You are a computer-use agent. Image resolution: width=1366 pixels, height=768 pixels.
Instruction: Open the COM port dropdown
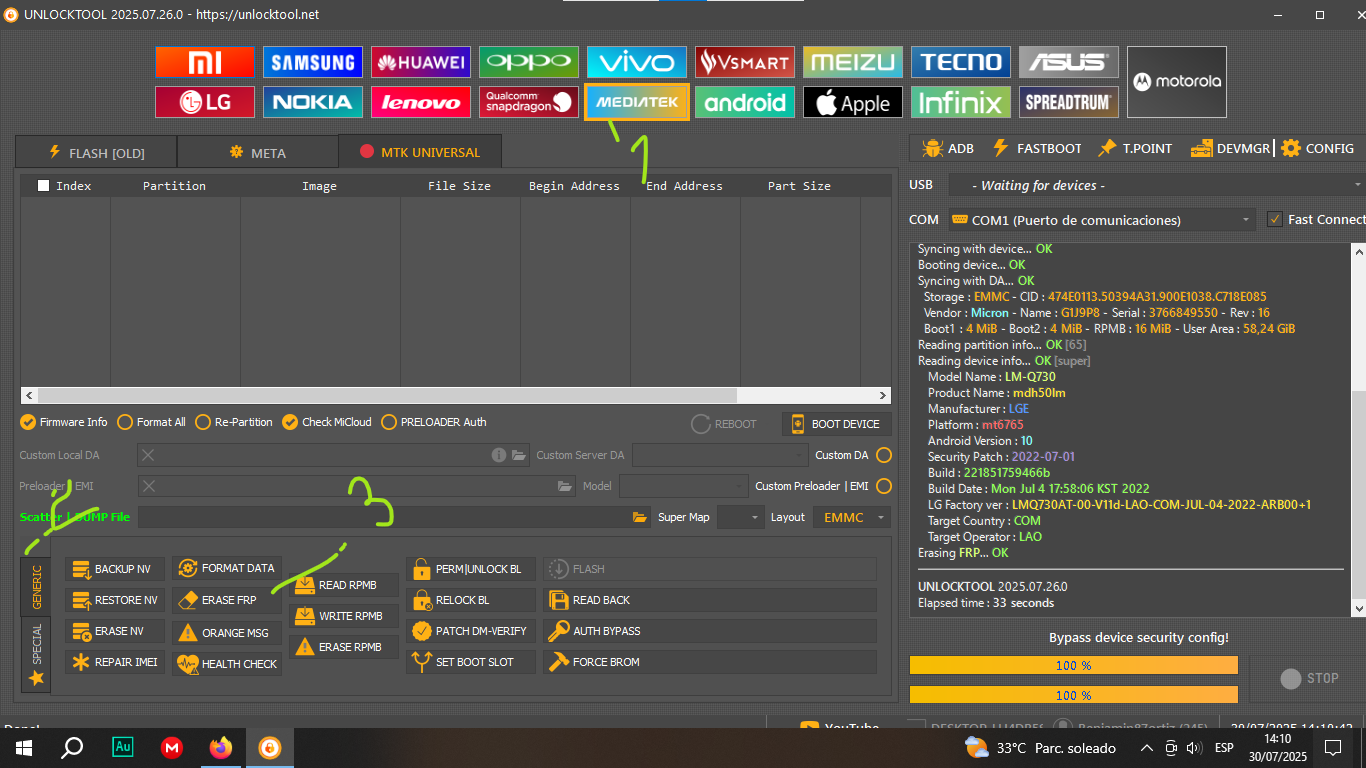[x=1100, y=219]
